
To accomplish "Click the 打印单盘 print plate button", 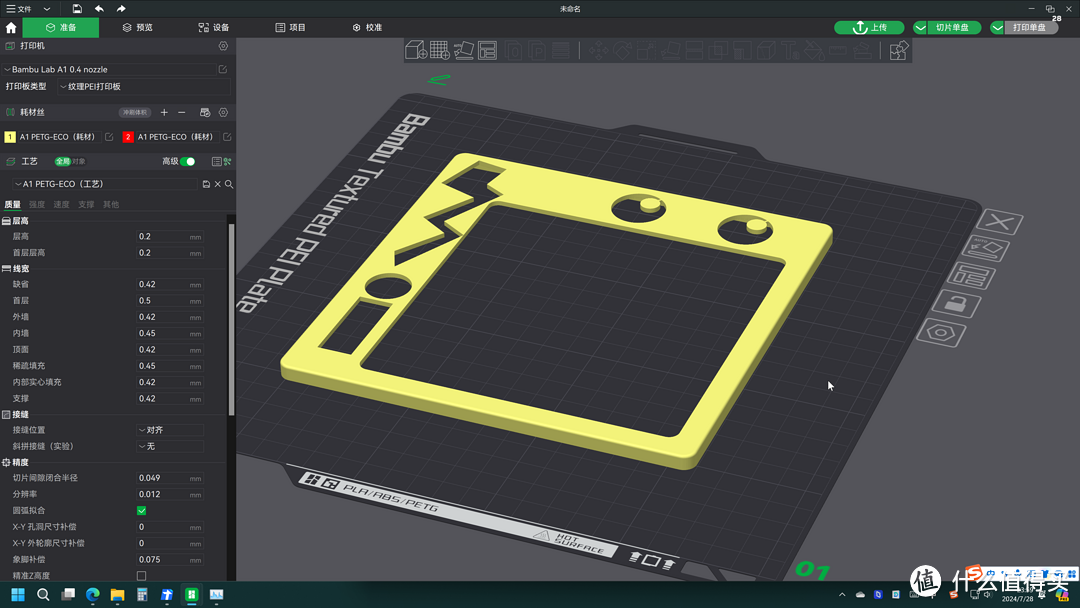I will point(1031,28).
